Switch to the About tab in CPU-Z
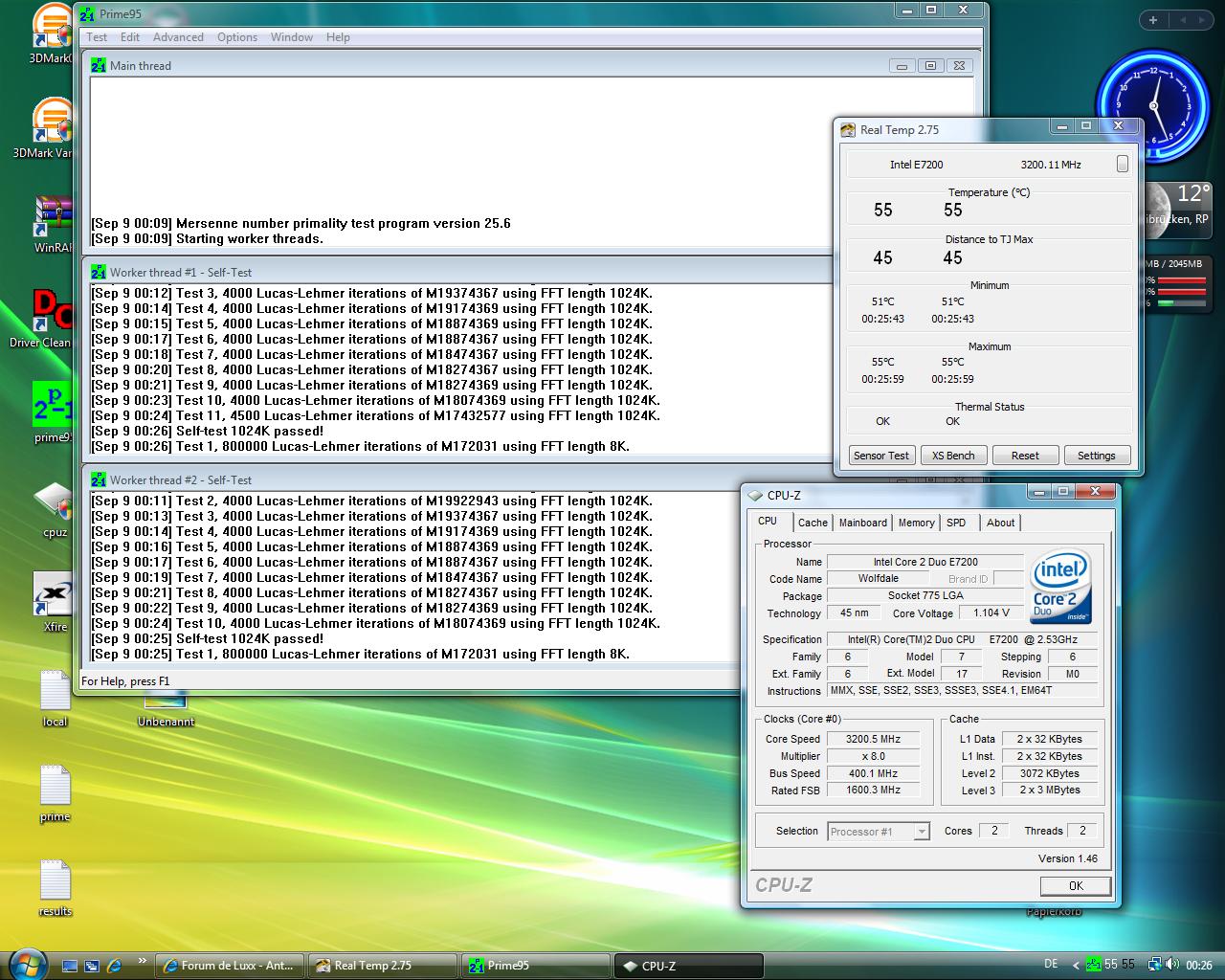1225x980 pixels. 1000,523
